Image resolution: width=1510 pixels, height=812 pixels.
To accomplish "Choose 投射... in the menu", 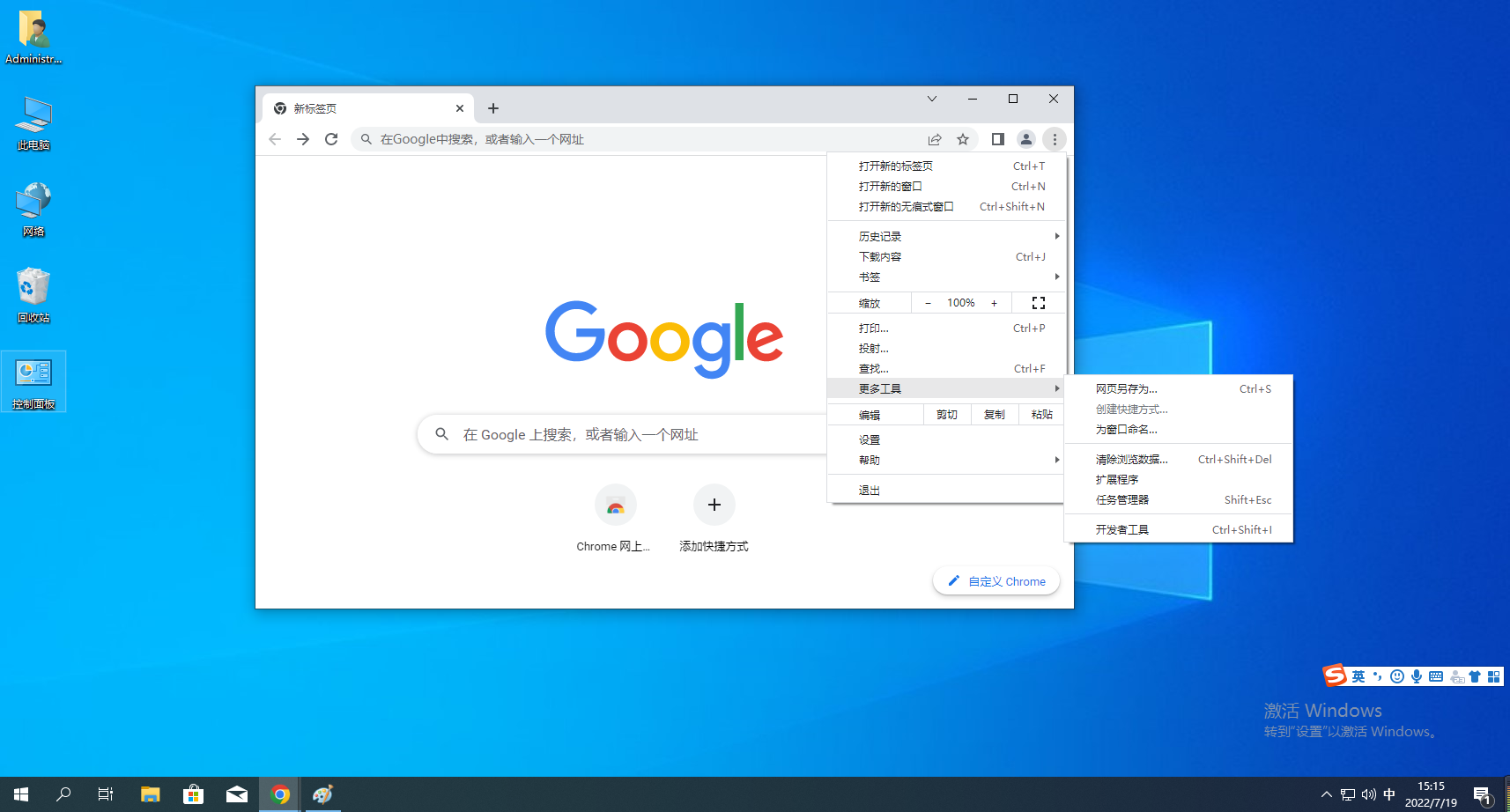I will pyautogui.click(x=945, y=348).
